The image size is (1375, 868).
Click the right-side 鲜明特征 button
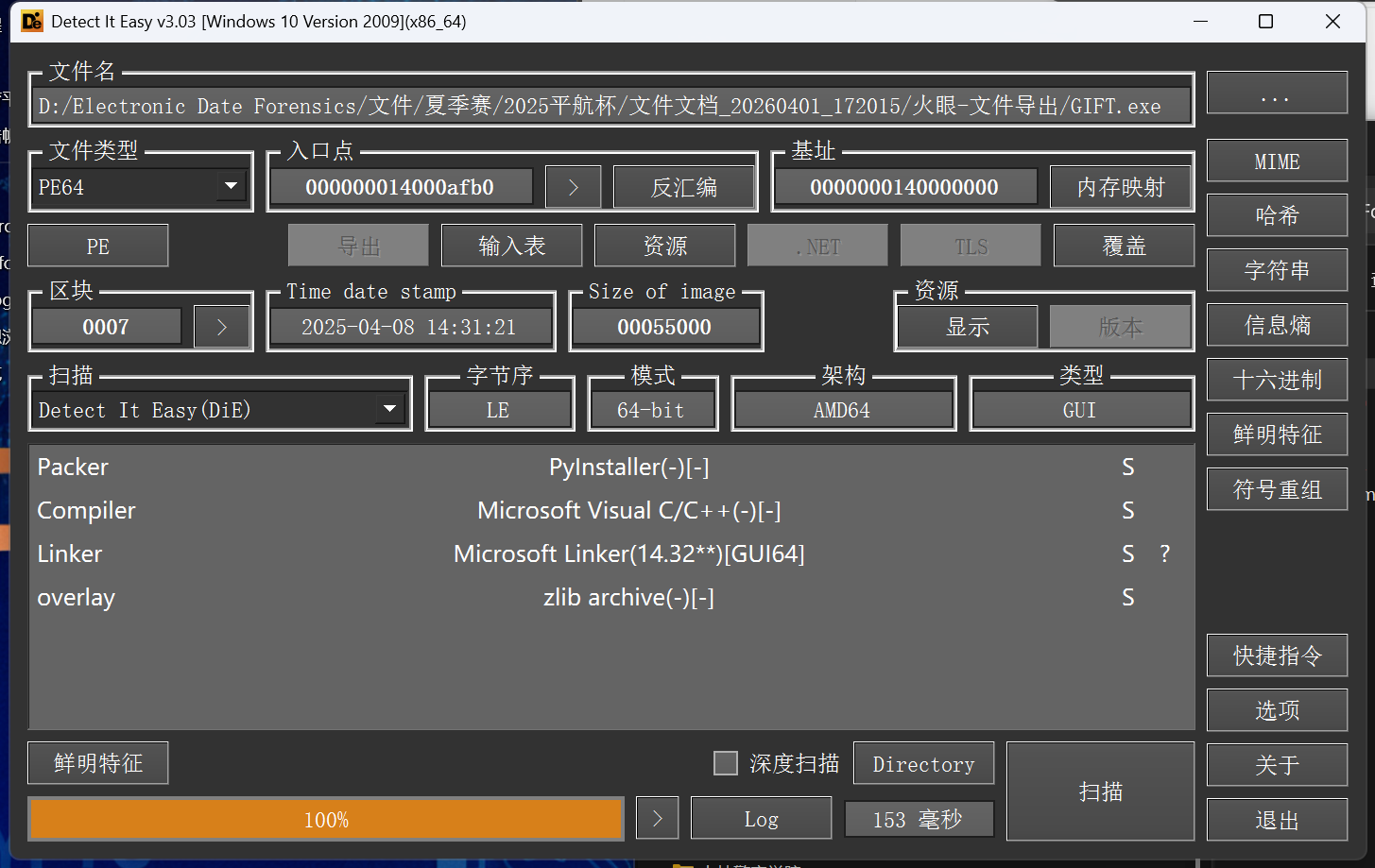tap(1277, 434)
